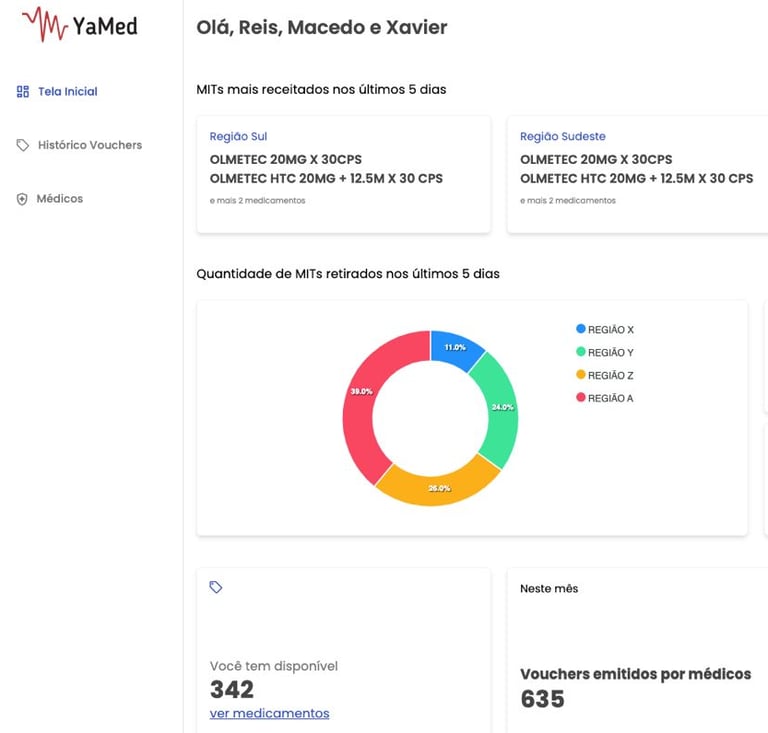Open the Médicos section
This screenshot has width=768, height=733.
(59, 199)
